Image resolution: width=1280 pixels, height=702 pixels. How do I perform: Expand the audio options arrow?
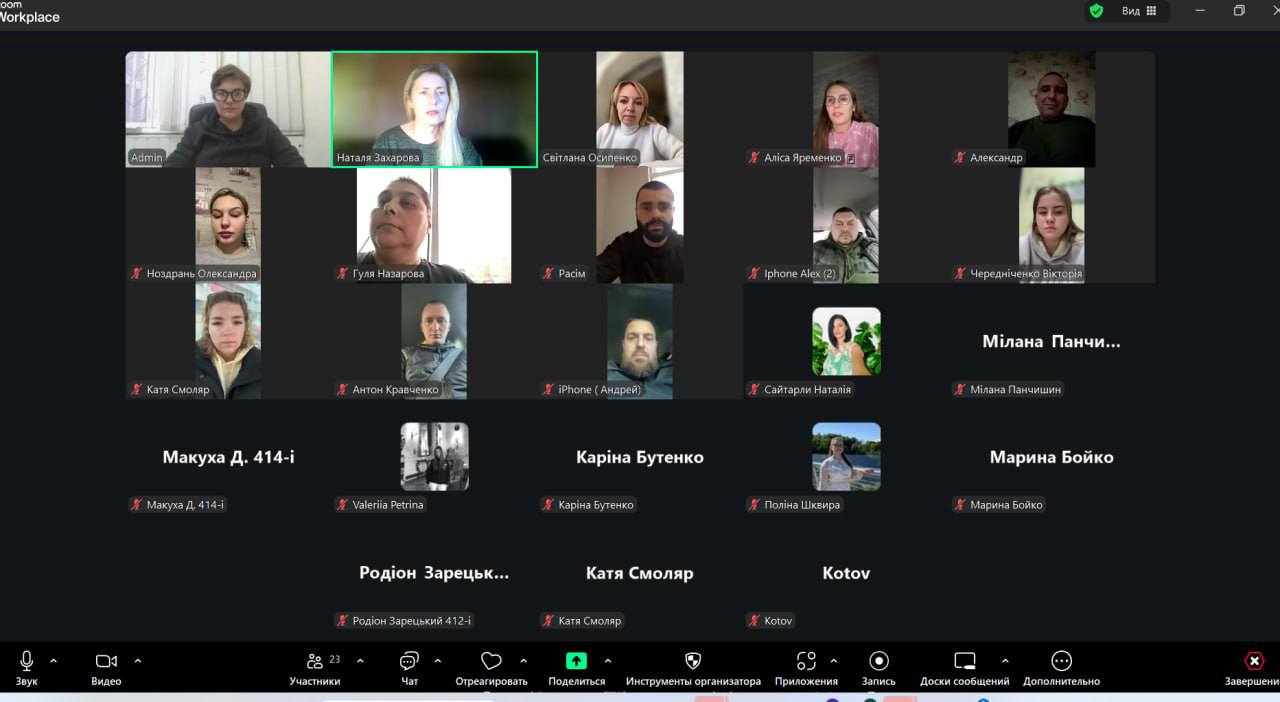click(54, 661)
